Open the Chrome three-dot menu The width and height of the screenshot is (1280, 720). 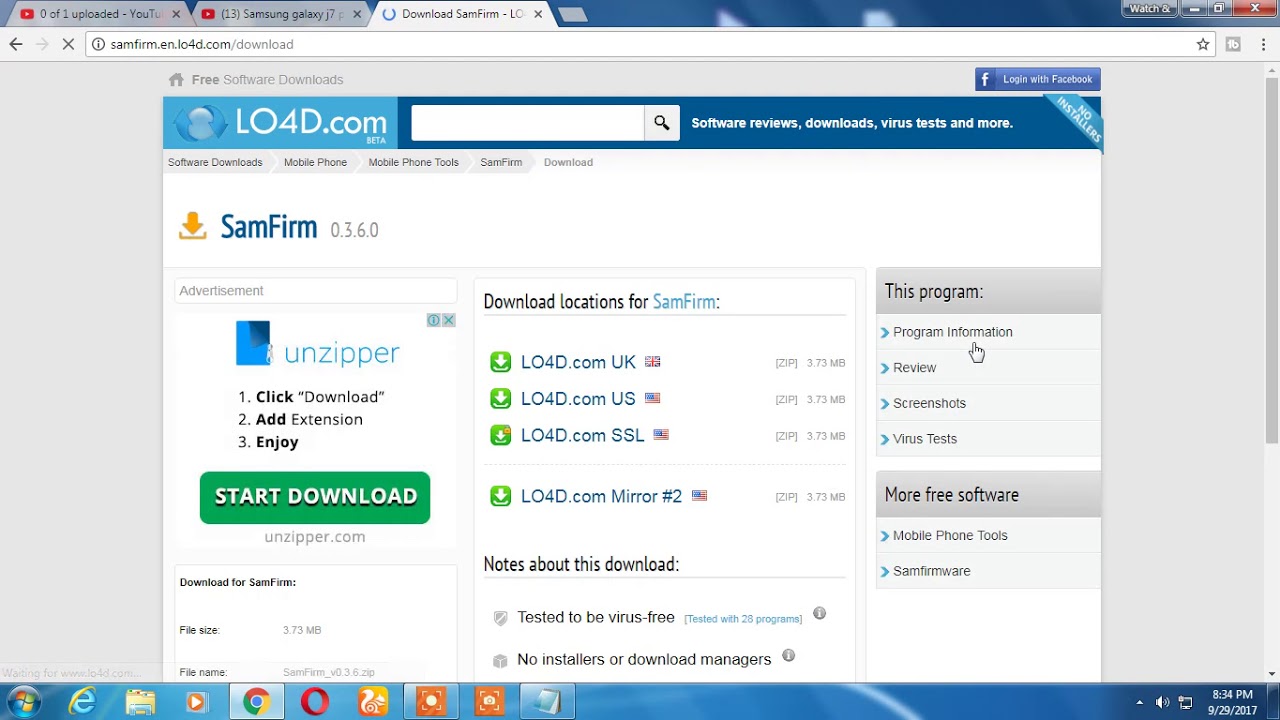tap(1264, 44)
